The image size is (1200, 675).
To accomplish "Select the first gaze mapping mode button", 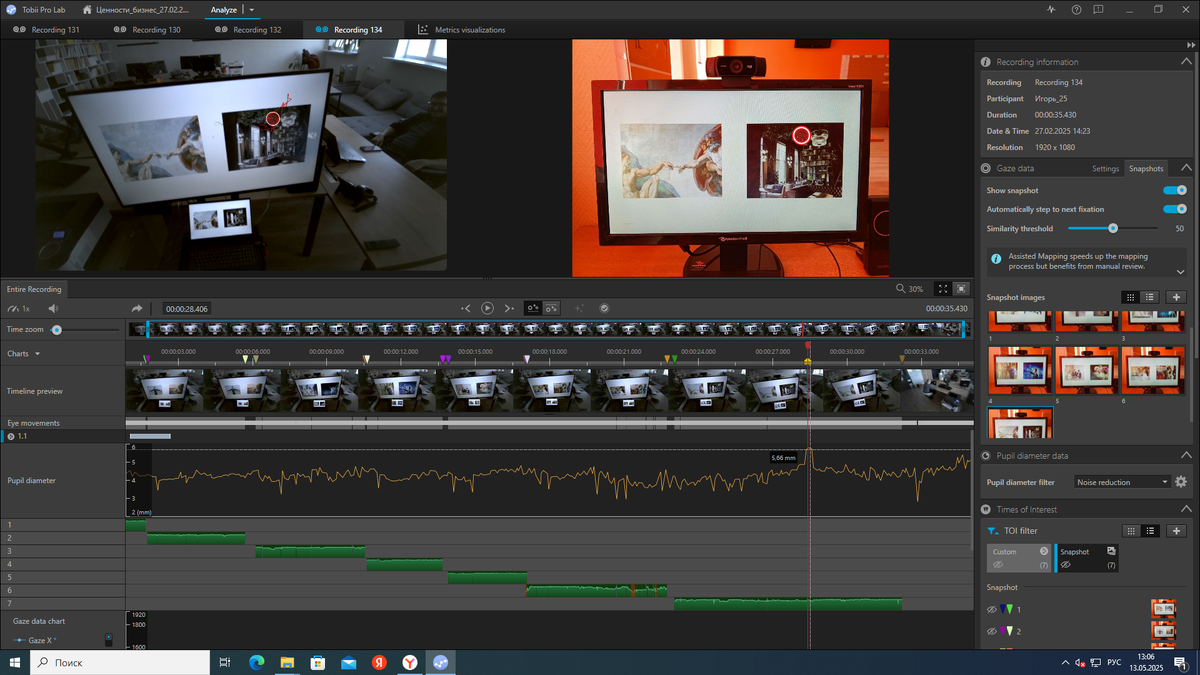I will tap(533, 308).
